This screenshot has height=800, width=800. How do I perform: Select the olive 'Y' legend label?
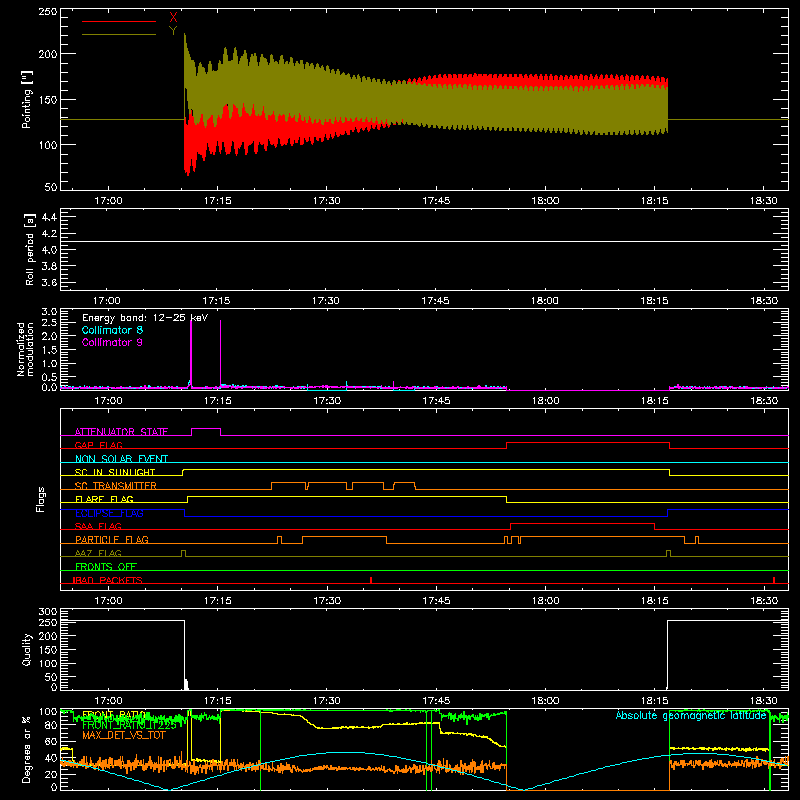pos(173,31)
